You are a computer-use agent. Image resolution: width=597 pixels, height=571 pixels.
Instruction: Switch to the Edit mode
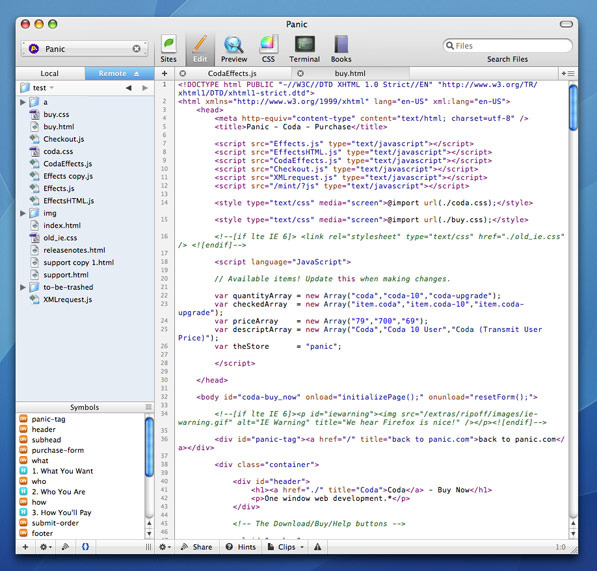[200, 49]
